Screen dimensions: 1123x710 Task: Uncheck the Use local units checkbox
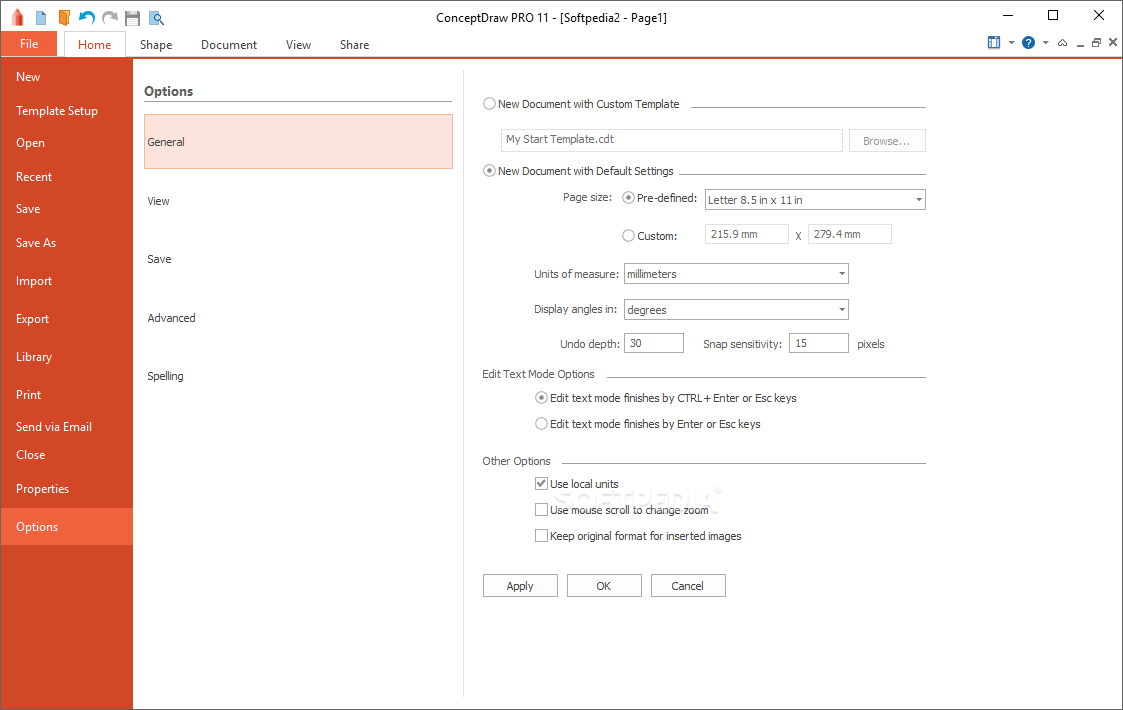coord(541,484)
